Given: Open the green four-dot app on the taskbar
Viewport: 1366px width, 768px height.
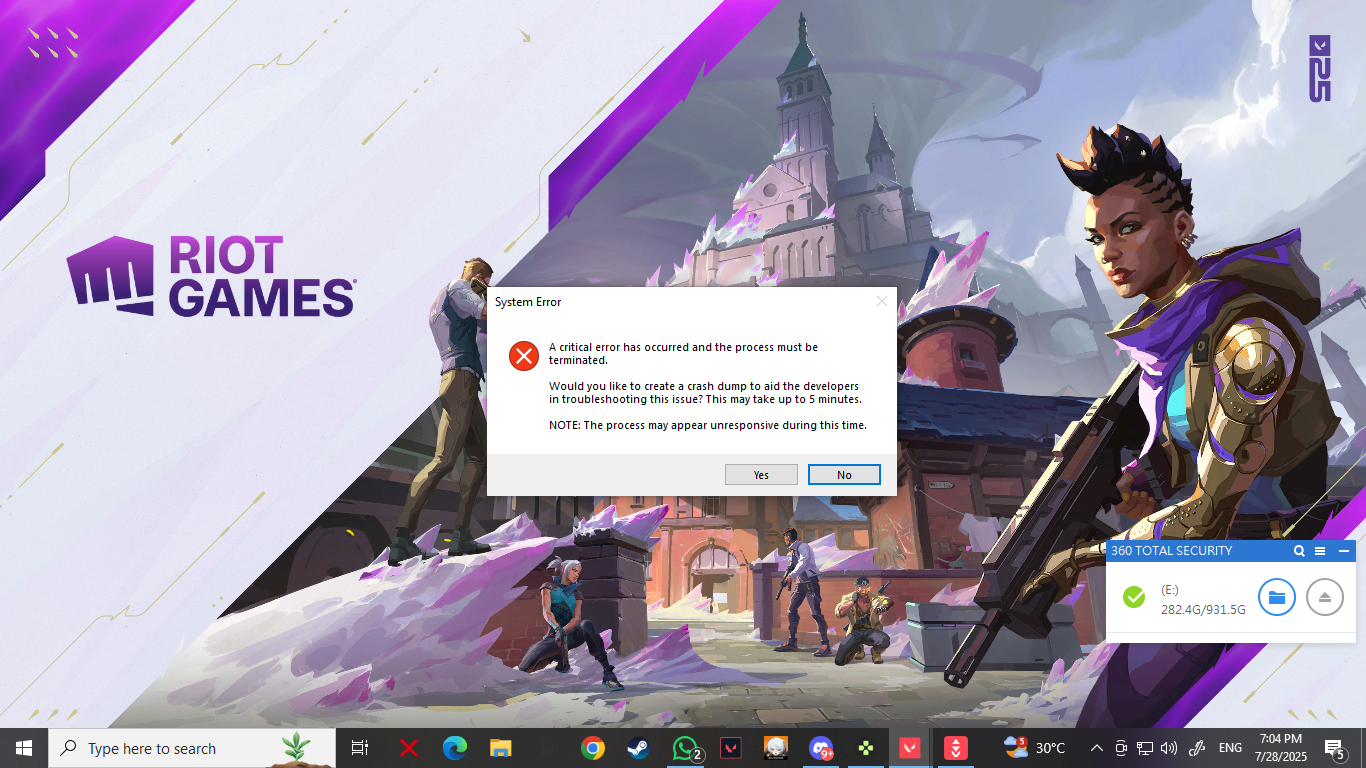Looking at the screenshot, I should tap(865, 748).
